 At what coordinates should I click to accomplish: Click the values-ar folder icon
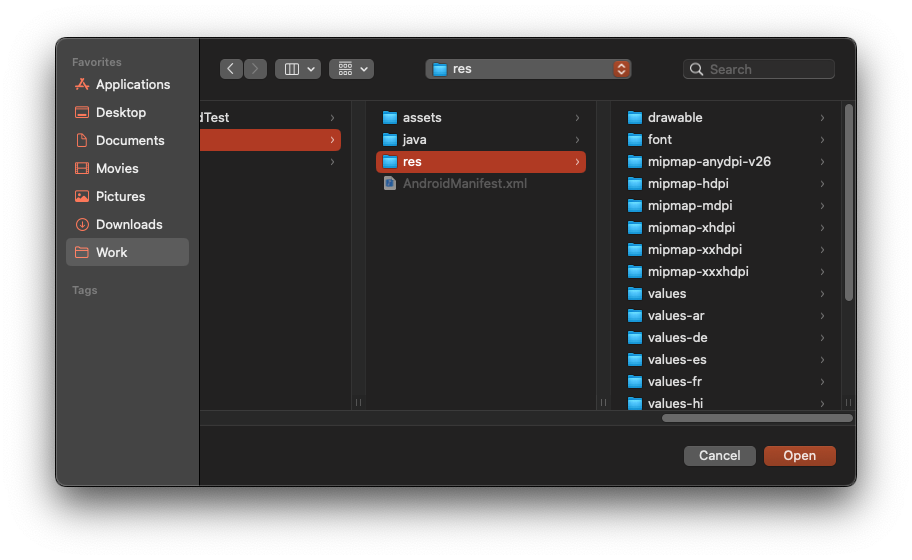point(635,316)
